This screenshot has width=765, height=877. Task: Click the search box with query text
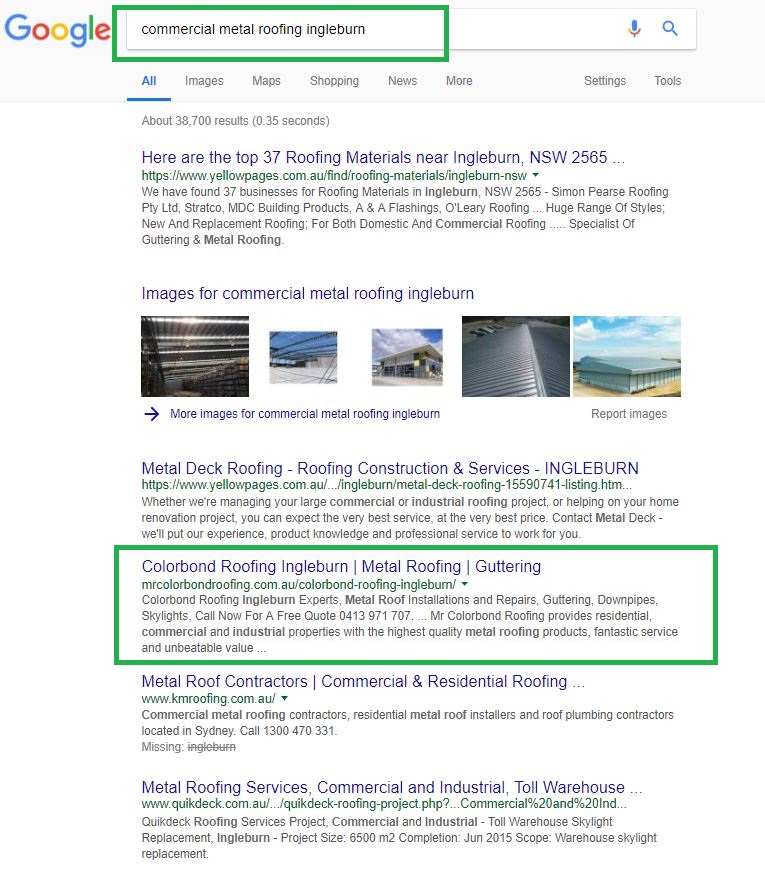click(411, 29)
